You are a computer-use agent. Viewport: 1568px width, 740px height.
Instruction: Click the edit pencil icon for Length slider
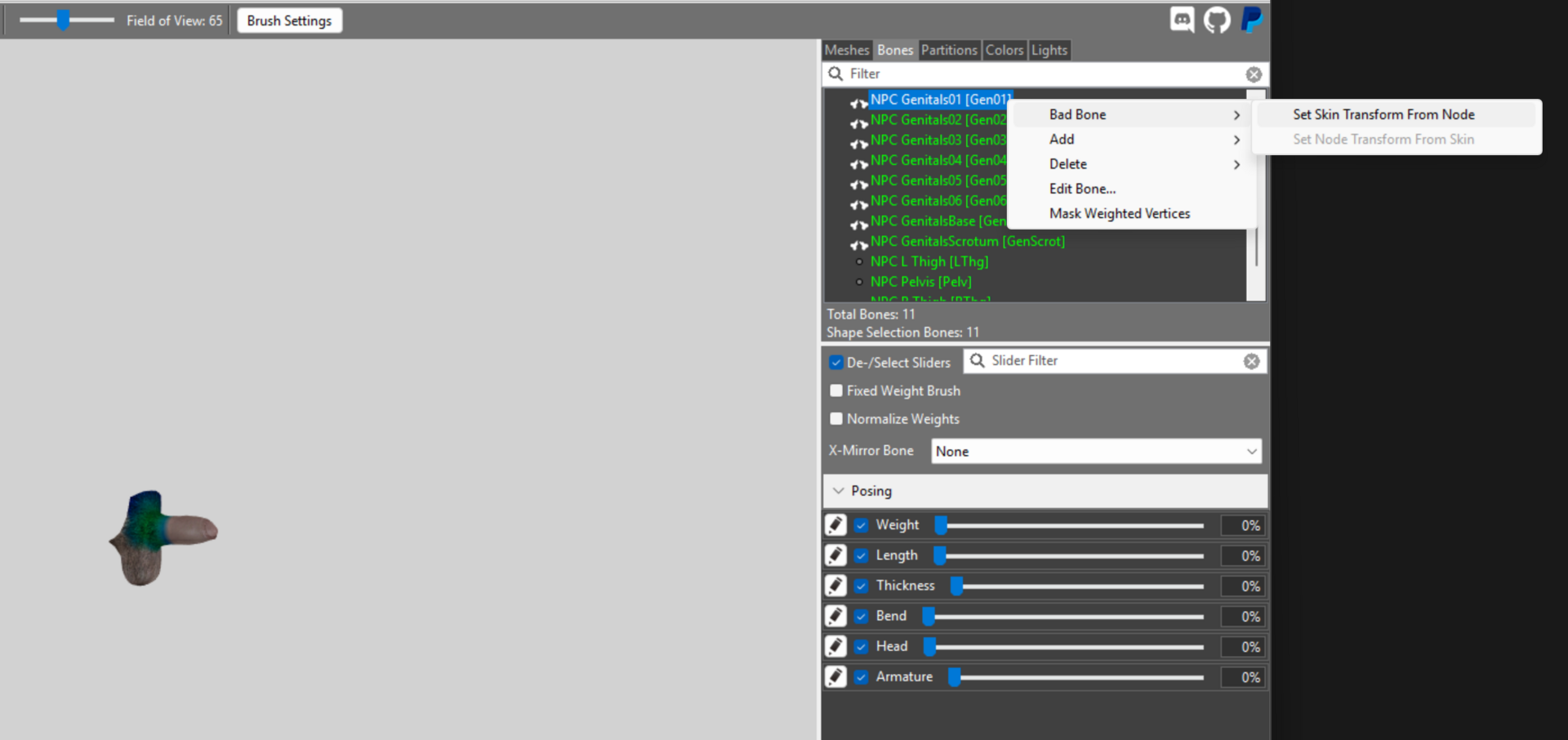click(x=835, y=555)
